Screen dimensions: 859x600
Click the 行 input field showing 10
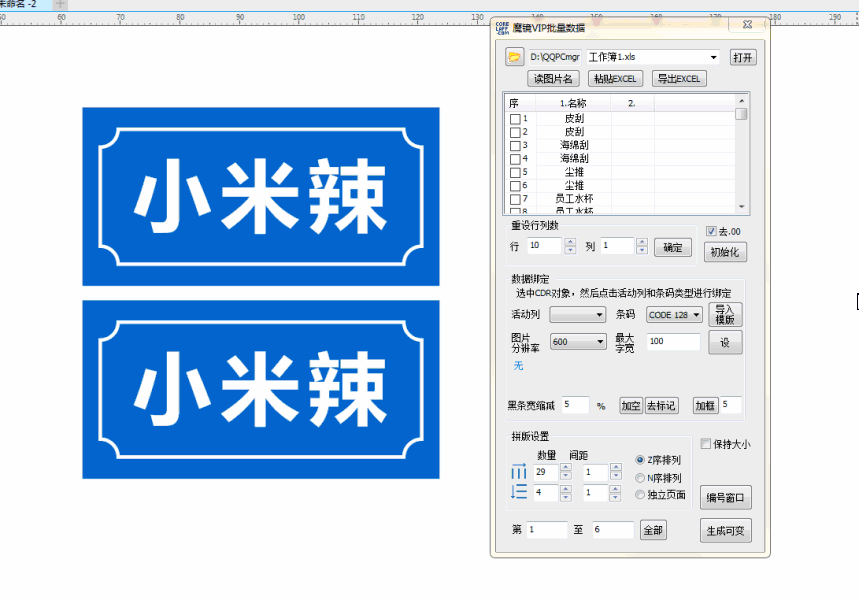point(545,245)
